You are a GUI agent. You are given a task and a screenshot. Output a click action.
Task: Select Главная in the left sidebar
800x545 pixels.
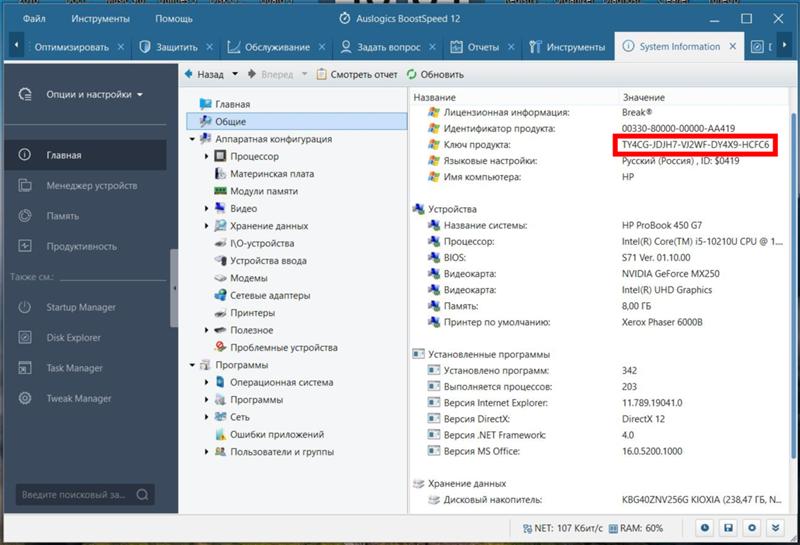pos(85,155)
